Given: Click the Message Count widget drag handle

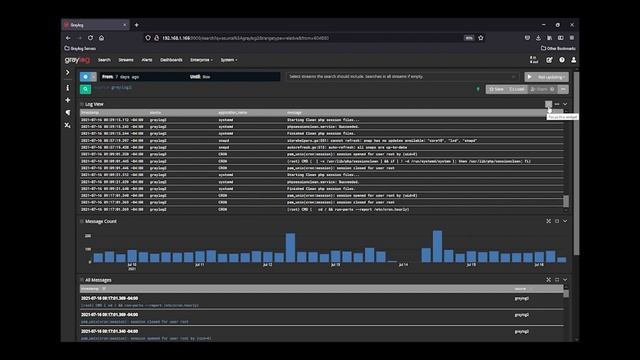Looking at the screenshot, I should [x=82, y=222].
